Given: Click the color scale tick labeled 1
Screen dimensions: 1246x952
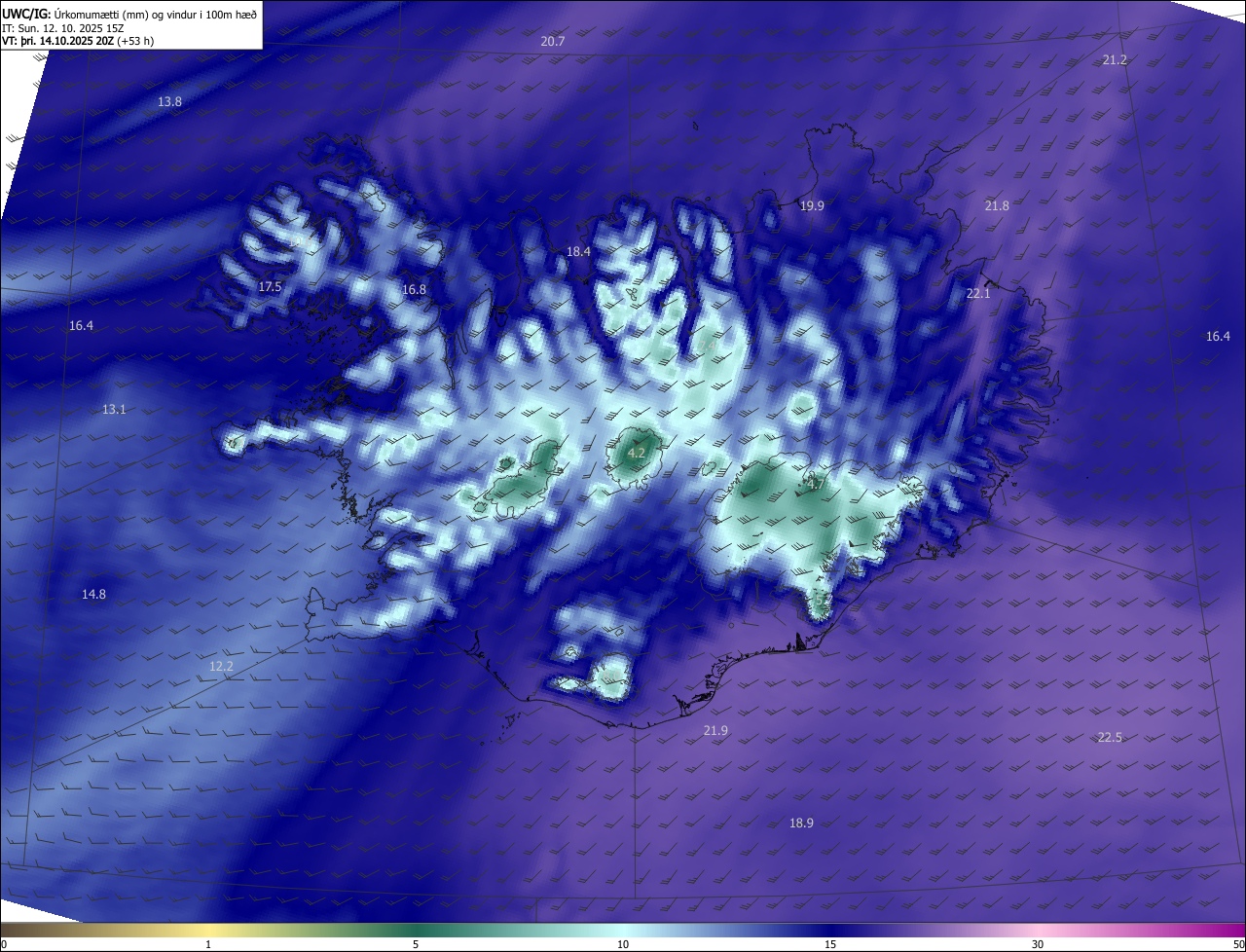Looking at the screenshot, I should click(x=208, y=944).
